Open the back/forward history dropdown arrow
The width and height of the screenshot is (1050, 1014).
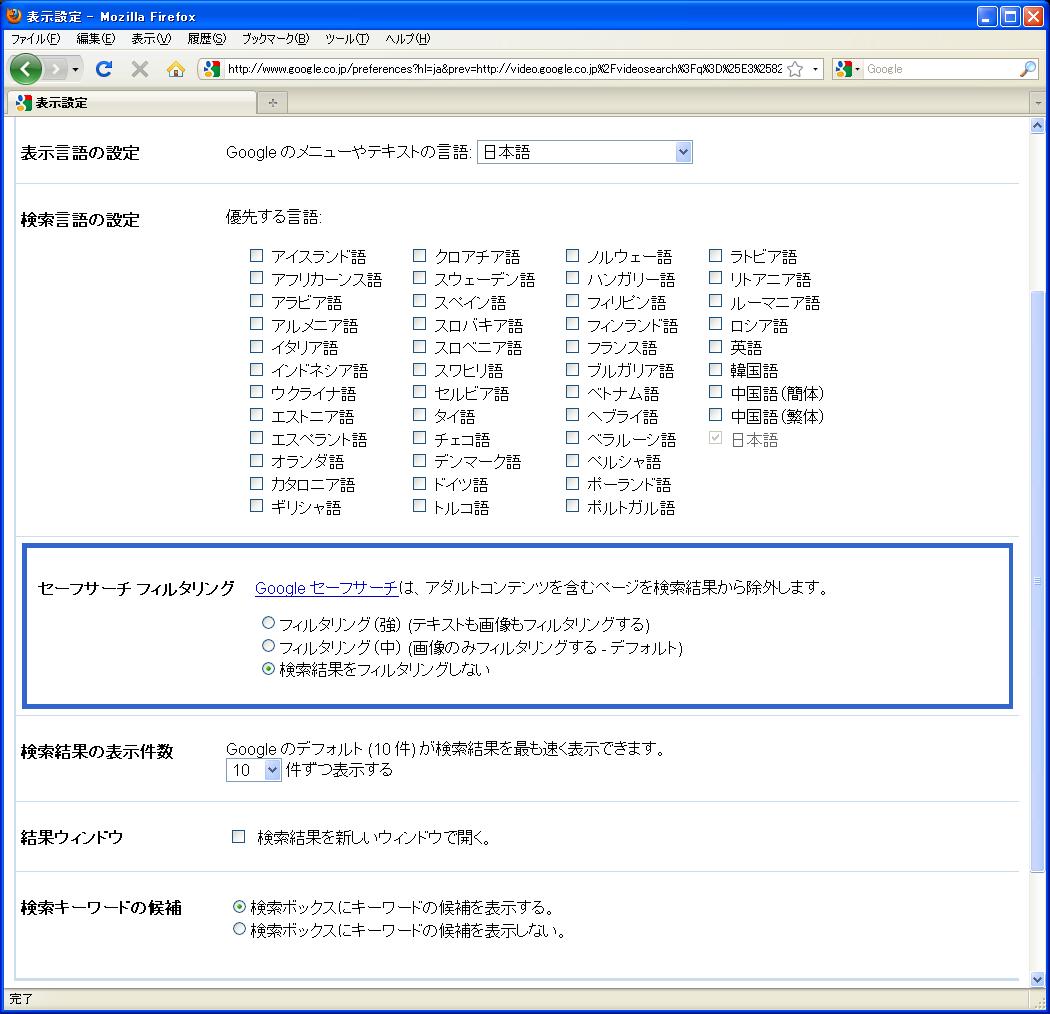click(x=76, y=69)
